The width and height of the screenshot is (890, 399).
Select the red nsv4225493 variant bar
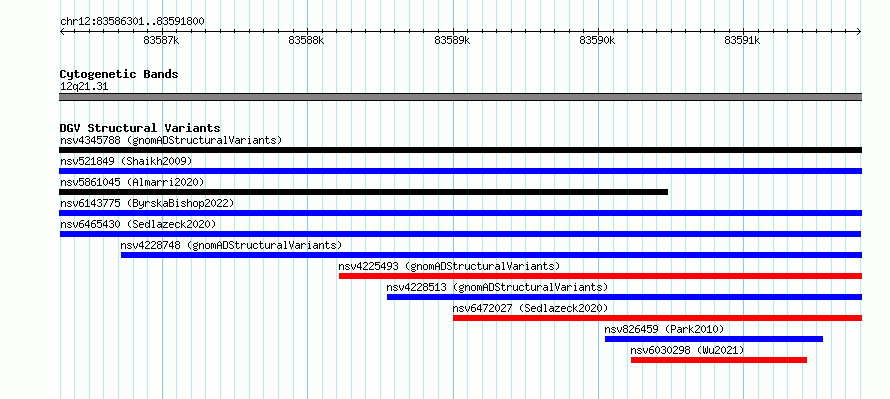tap(600, 276)
